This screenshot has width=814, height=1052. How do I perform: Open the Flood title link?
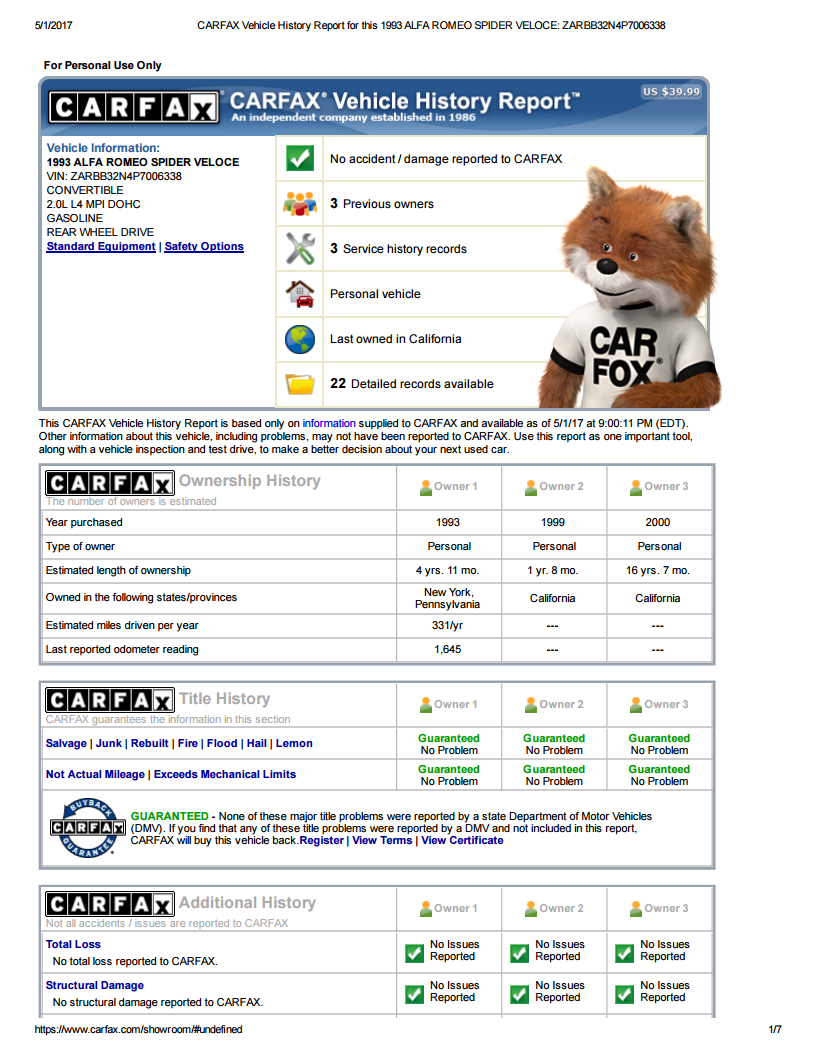coord(222,743)
